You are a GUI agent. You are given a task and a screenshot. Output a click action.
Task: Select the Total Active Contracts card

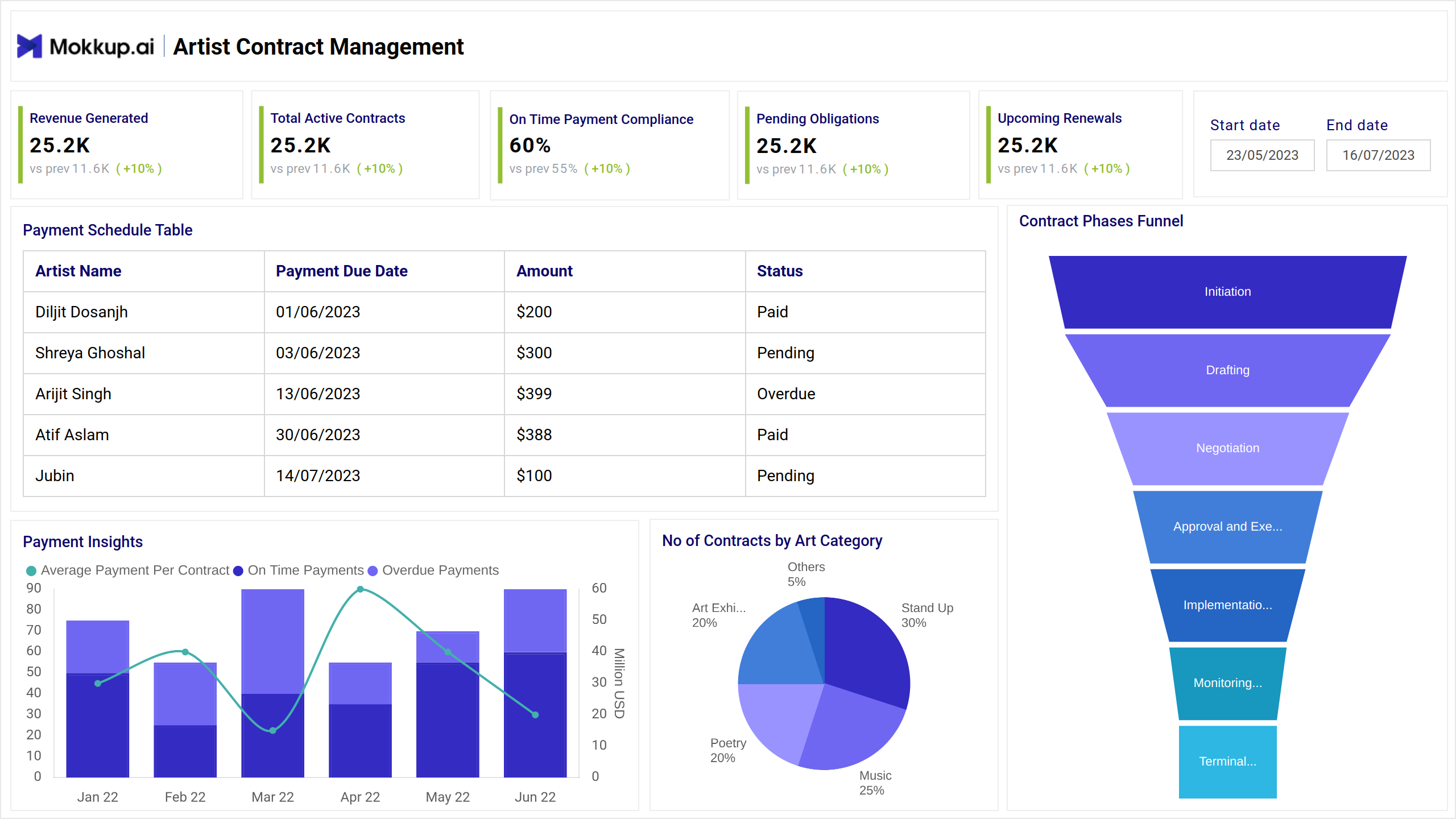365,145
